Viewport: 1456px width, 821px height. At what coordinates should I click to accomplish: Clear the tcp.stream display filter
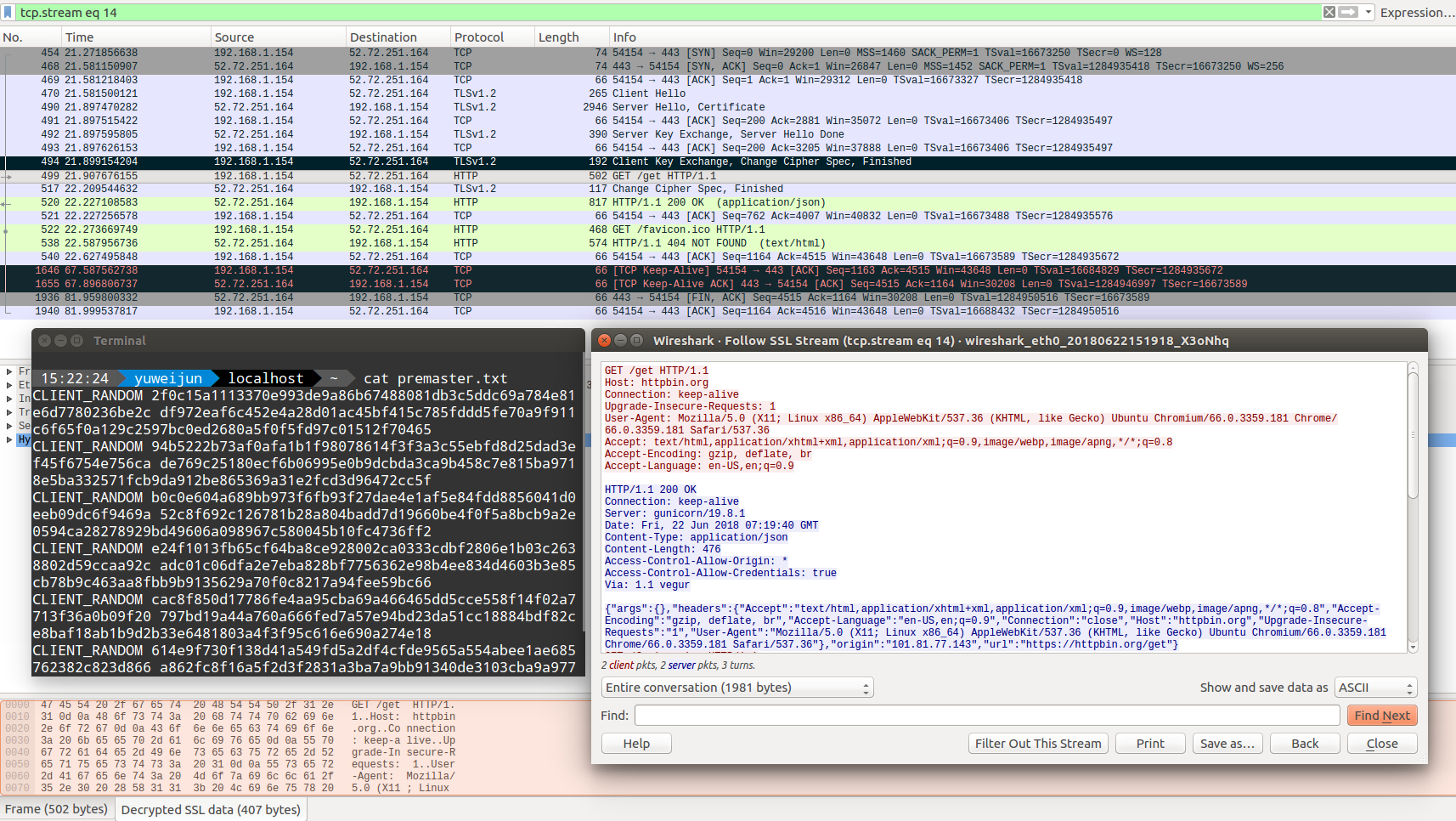pos(1329,12)
